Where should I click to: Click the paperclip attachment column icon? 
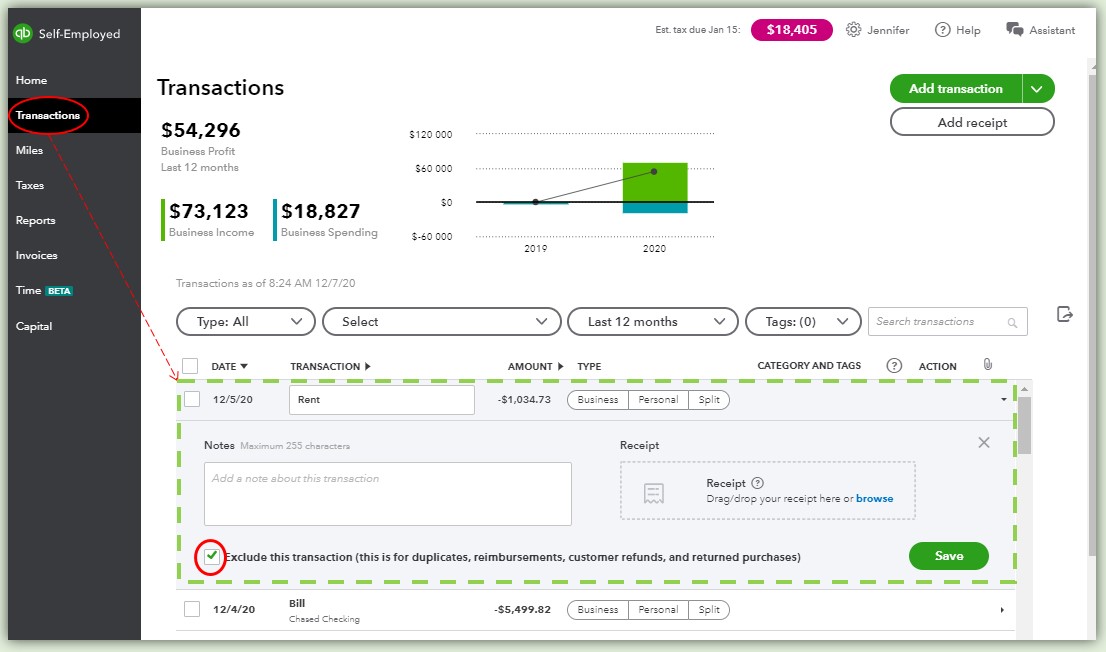pos(988,364)
